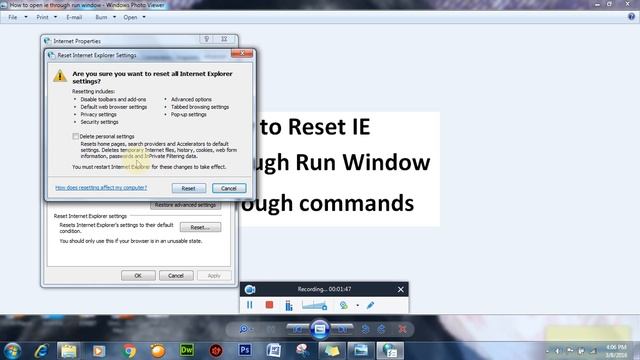Click the red circular app icon on taskbar

point(216,351)
